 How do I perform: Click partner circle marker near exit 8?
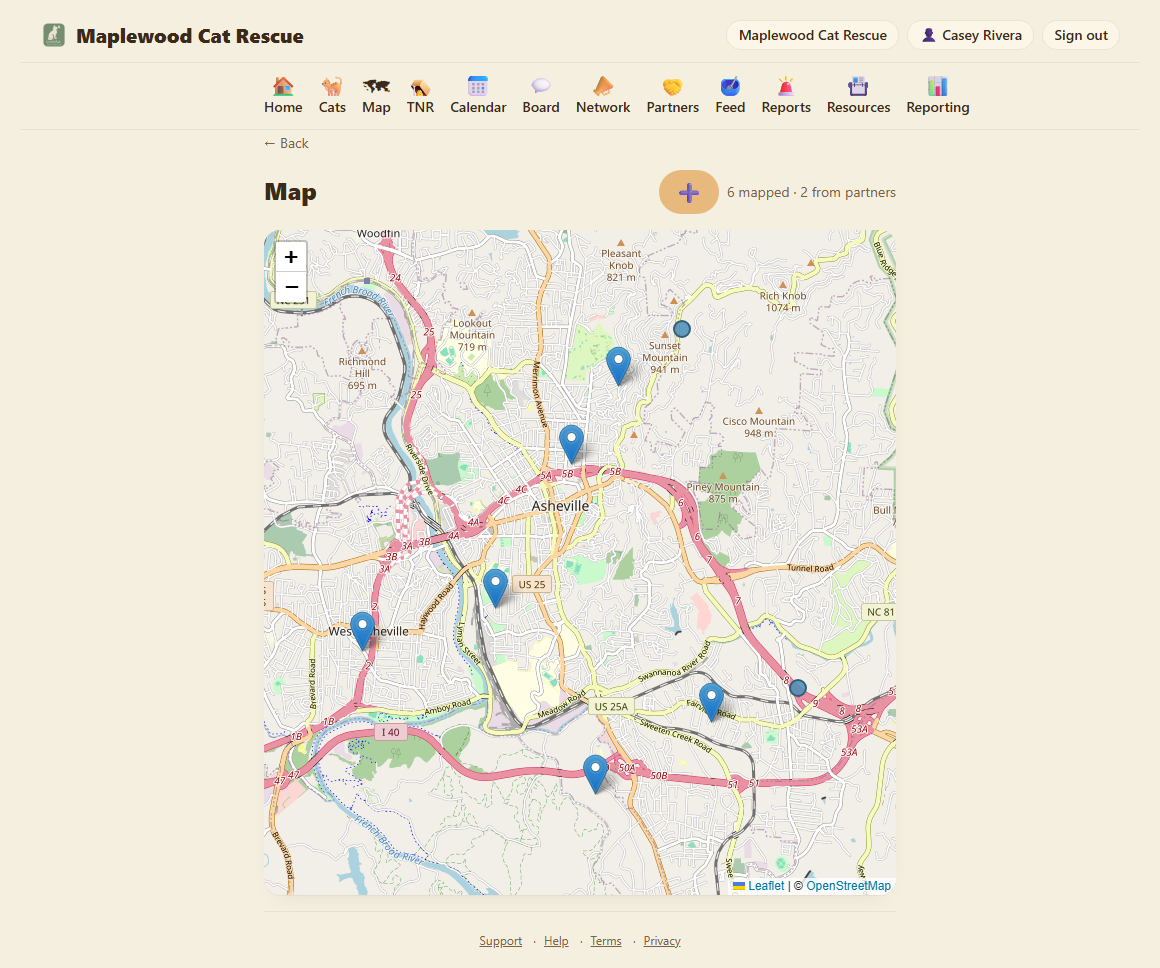(x=798, y=688)
